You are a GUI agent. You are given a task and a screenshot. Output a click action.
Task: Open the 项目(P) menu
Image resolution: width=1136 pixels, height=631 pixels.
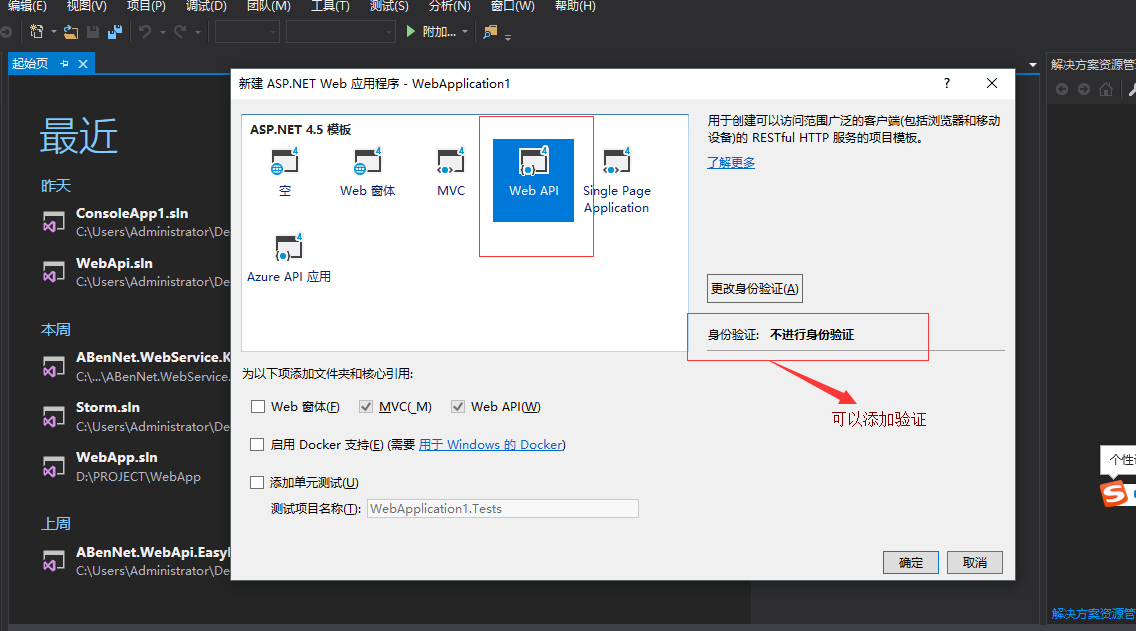146,6
